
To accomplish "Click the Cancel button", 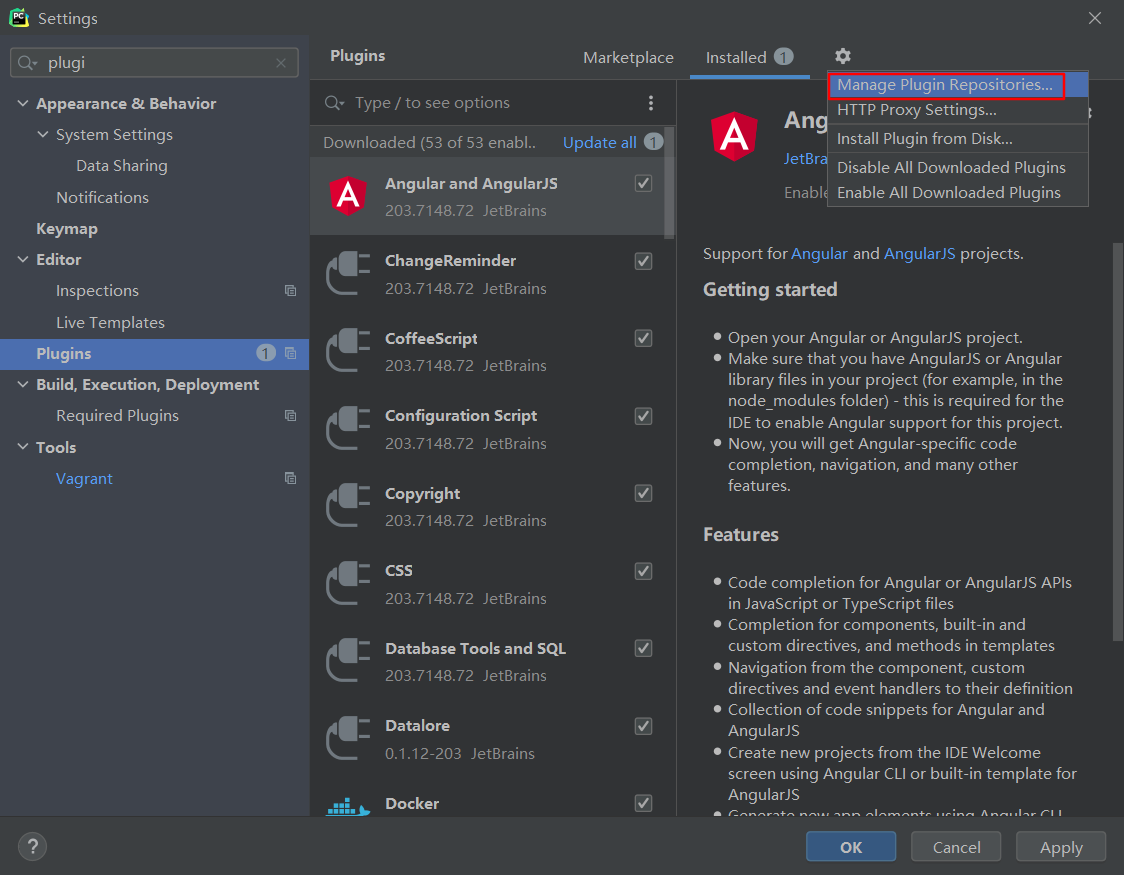I will (x=956, y=847).
